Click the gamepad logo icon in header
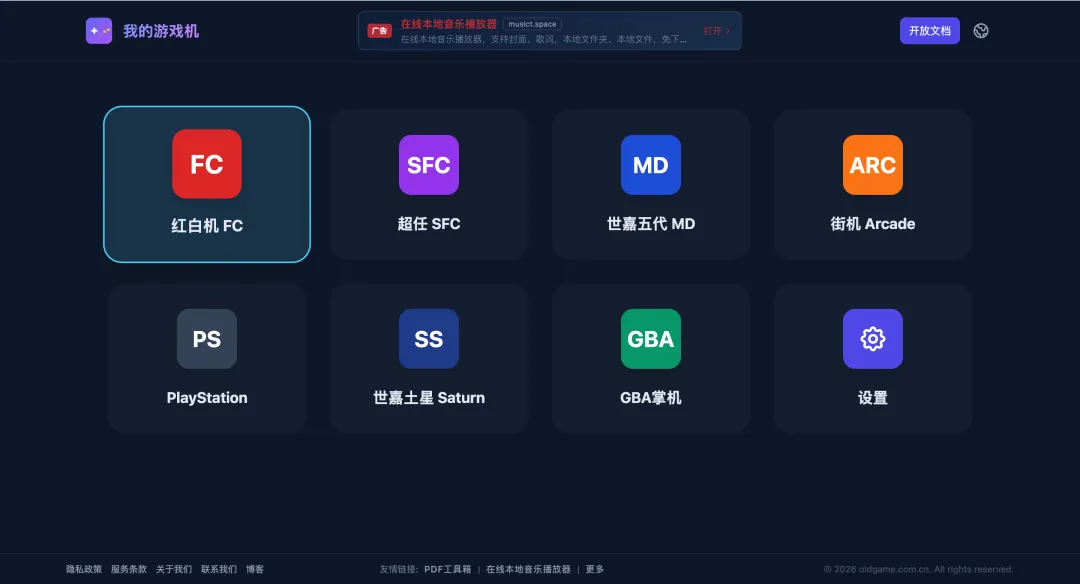 point(98,31)
